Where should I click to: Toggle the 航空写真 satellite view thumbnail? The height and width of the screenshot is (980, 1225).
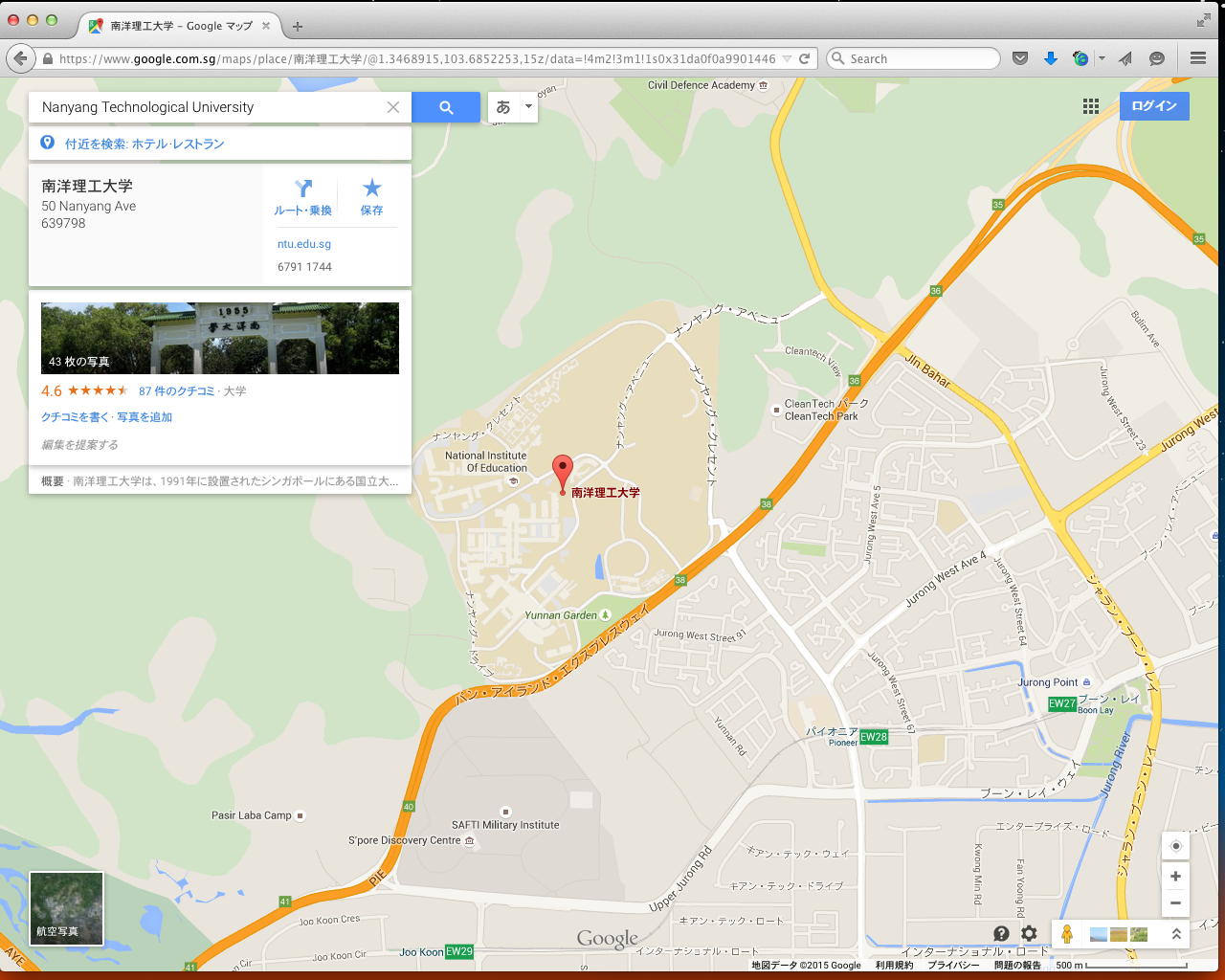coord(66,908)
